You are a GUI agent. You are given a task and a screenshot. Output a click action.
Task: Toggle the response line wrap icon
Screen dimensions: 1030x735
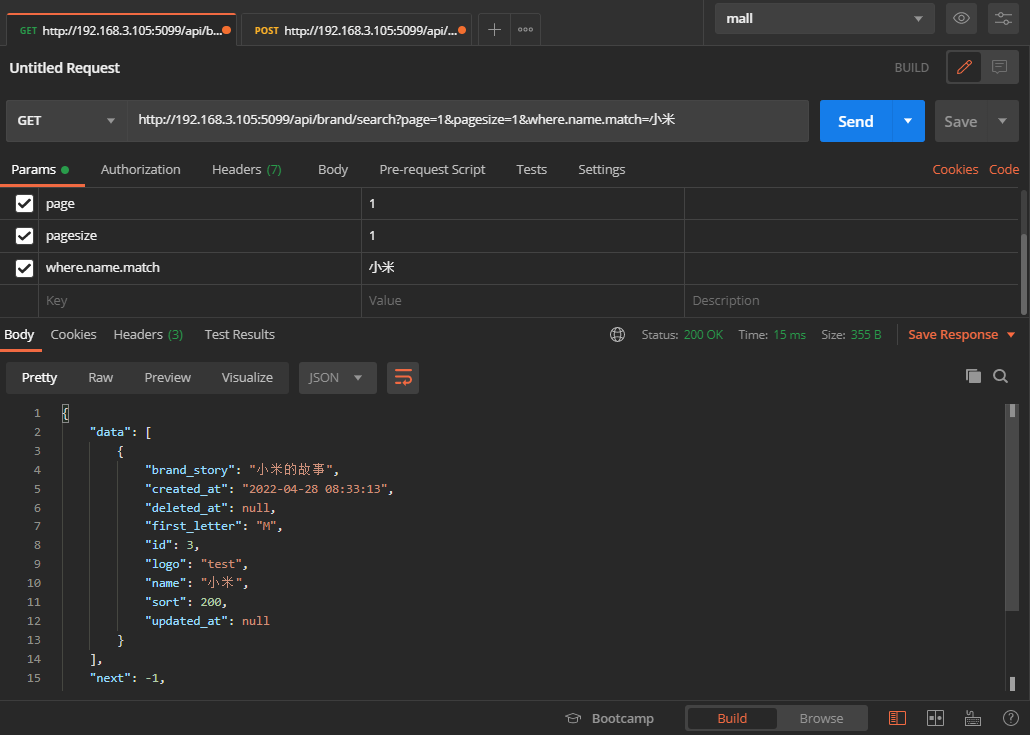pyautogui.click(x=403, y=377)
